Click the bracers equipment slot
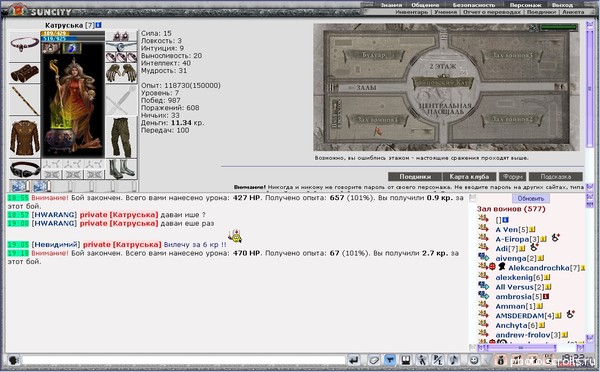Viewport: 600px width, 372px height. click(x=24, y=73)
